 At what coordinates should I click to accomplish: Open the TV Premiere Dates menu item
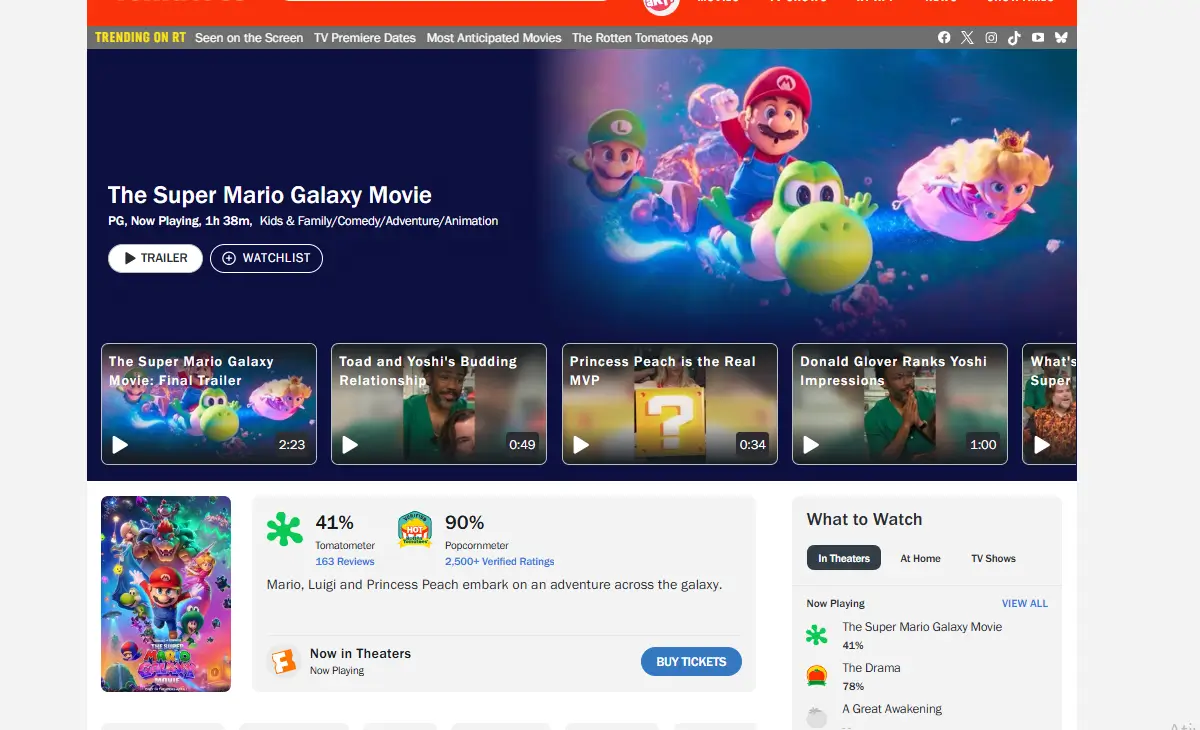click(365, 37)
